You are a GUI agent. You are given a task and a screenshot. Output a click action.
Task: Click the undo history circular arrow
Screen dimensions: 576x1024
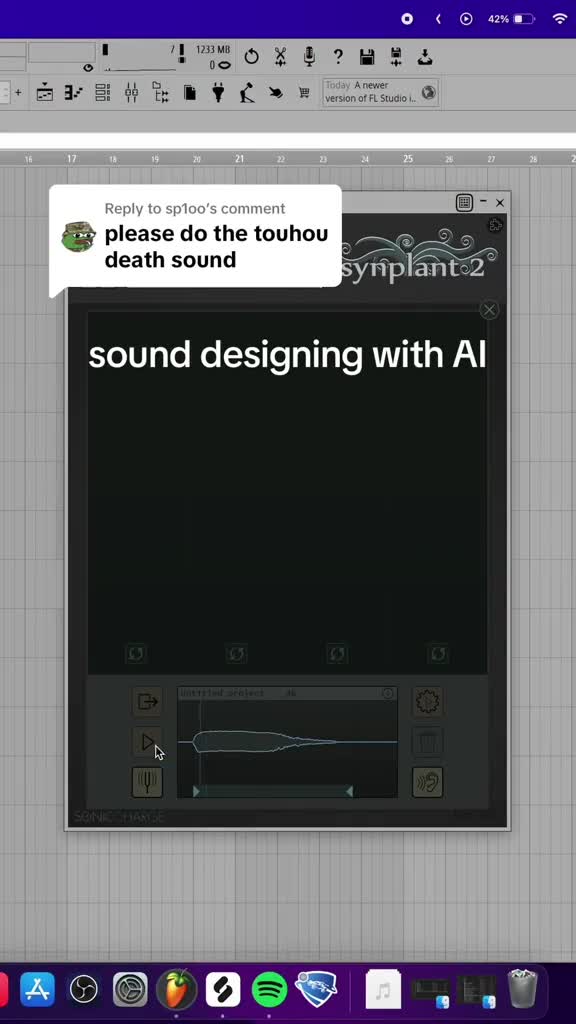pos(251,57)
